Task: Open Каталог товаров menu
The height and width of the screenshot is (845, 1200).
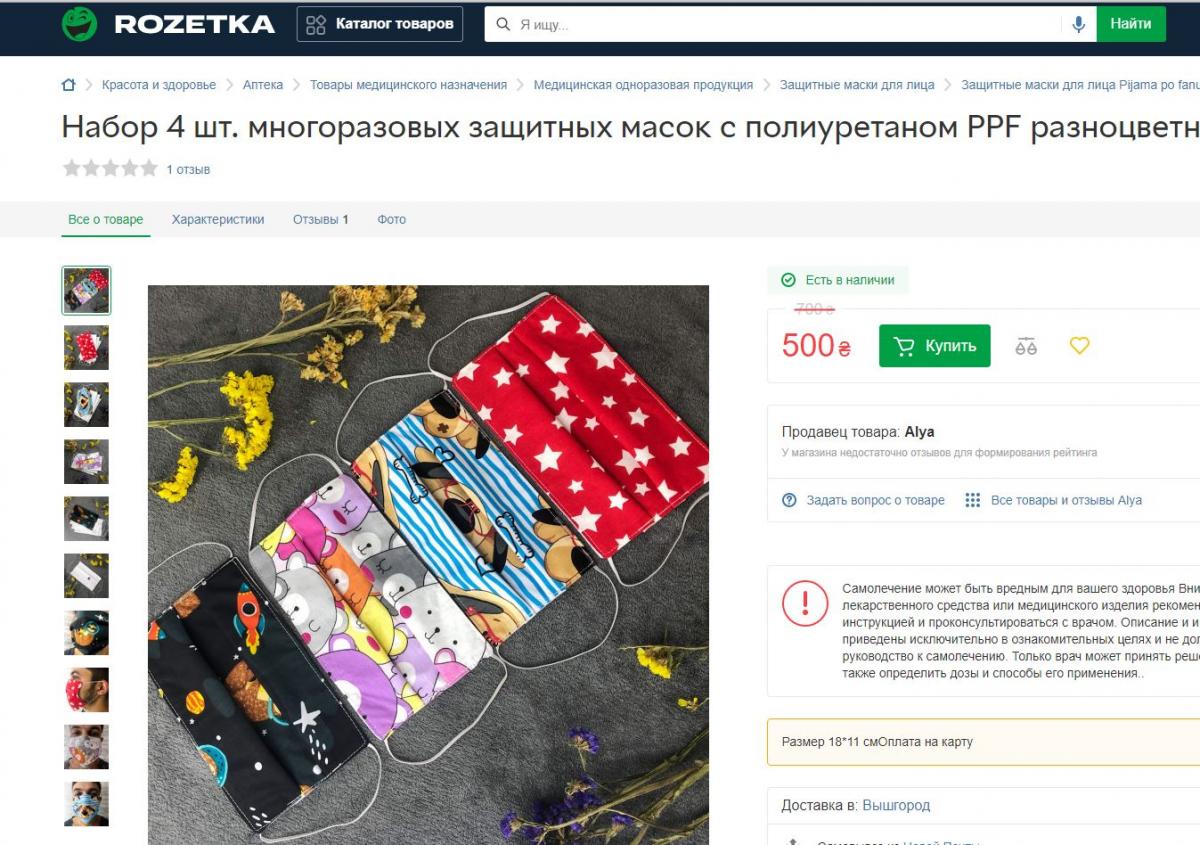Action: 380,24
